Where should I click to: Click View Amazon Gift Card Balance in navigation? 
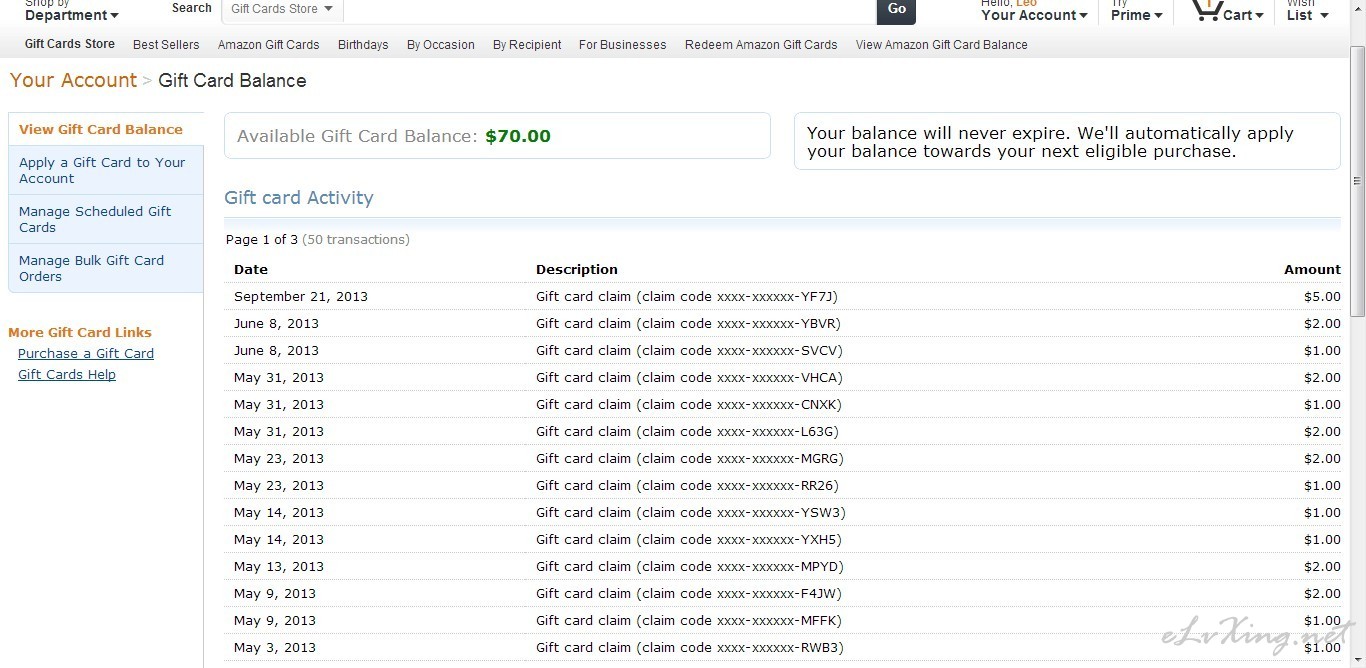tap(942, 45)
